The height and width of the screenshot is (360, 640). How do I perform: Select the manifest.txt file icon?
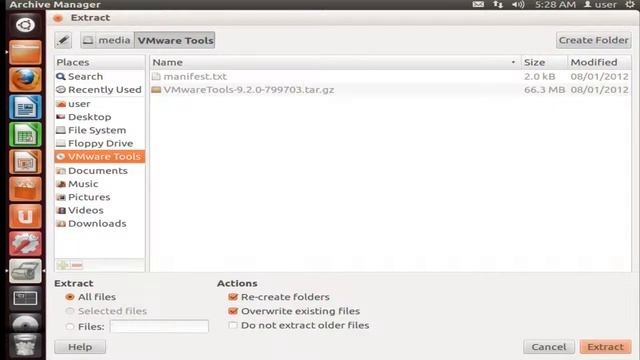(x=156, y=76)
